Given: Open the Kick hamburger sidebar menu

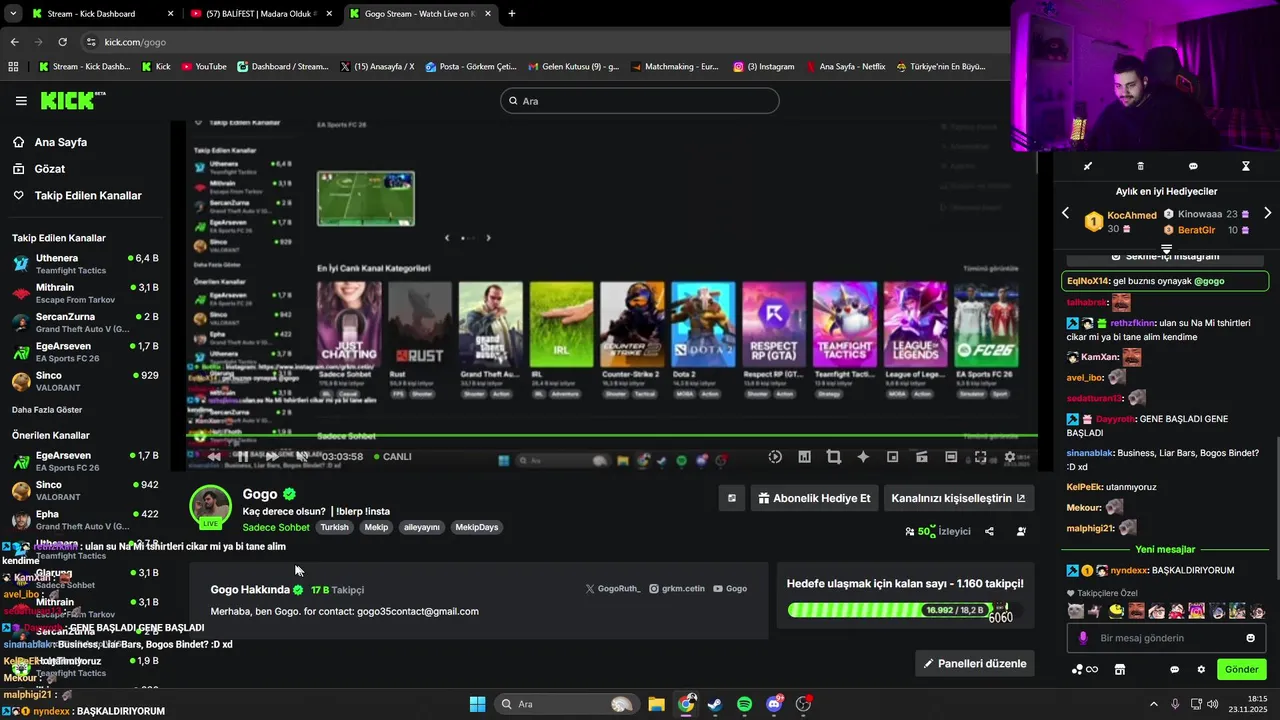Looking at the screenshot, I should click(x=21, y=101).
